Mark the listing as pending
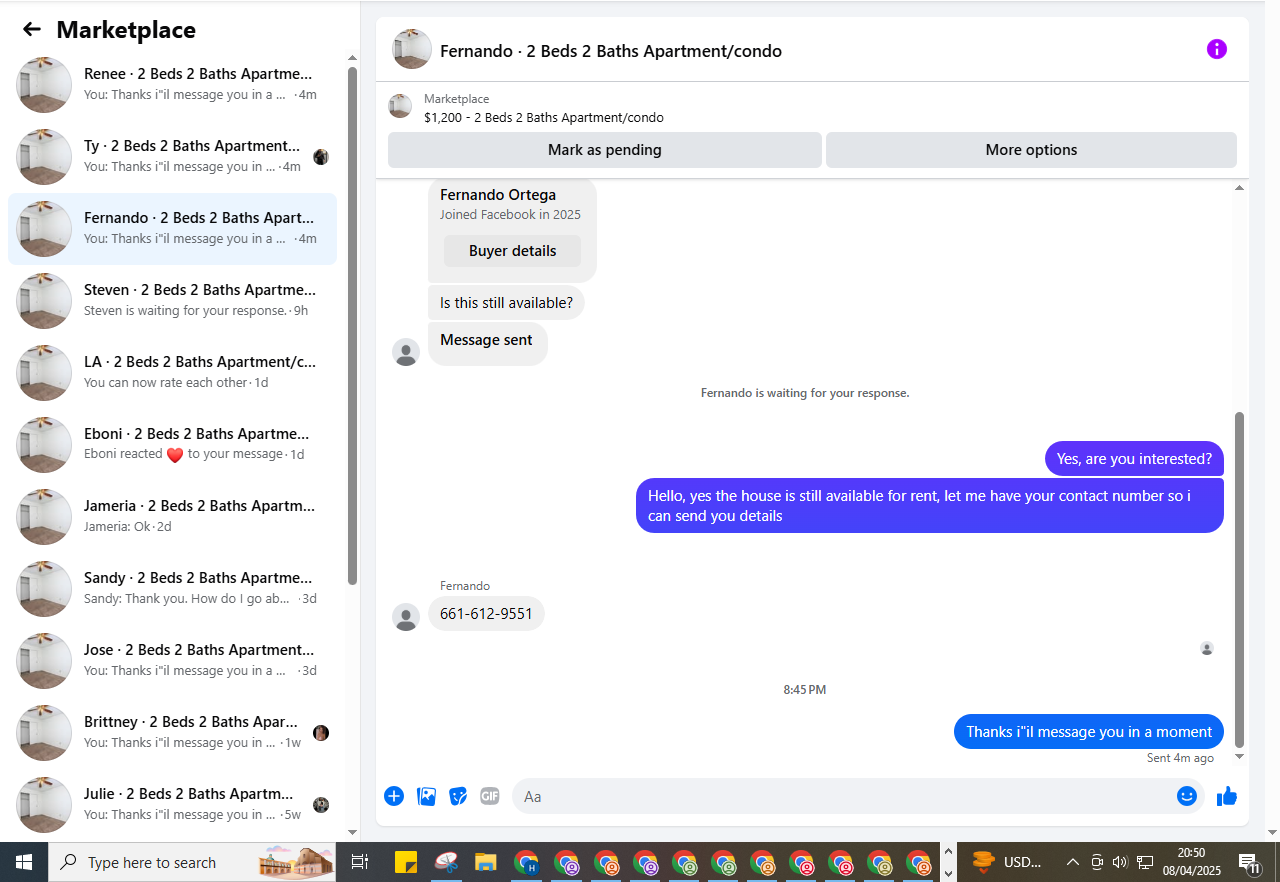The height and width of the screenshot is (882, 1280). (x=605, y=150)
